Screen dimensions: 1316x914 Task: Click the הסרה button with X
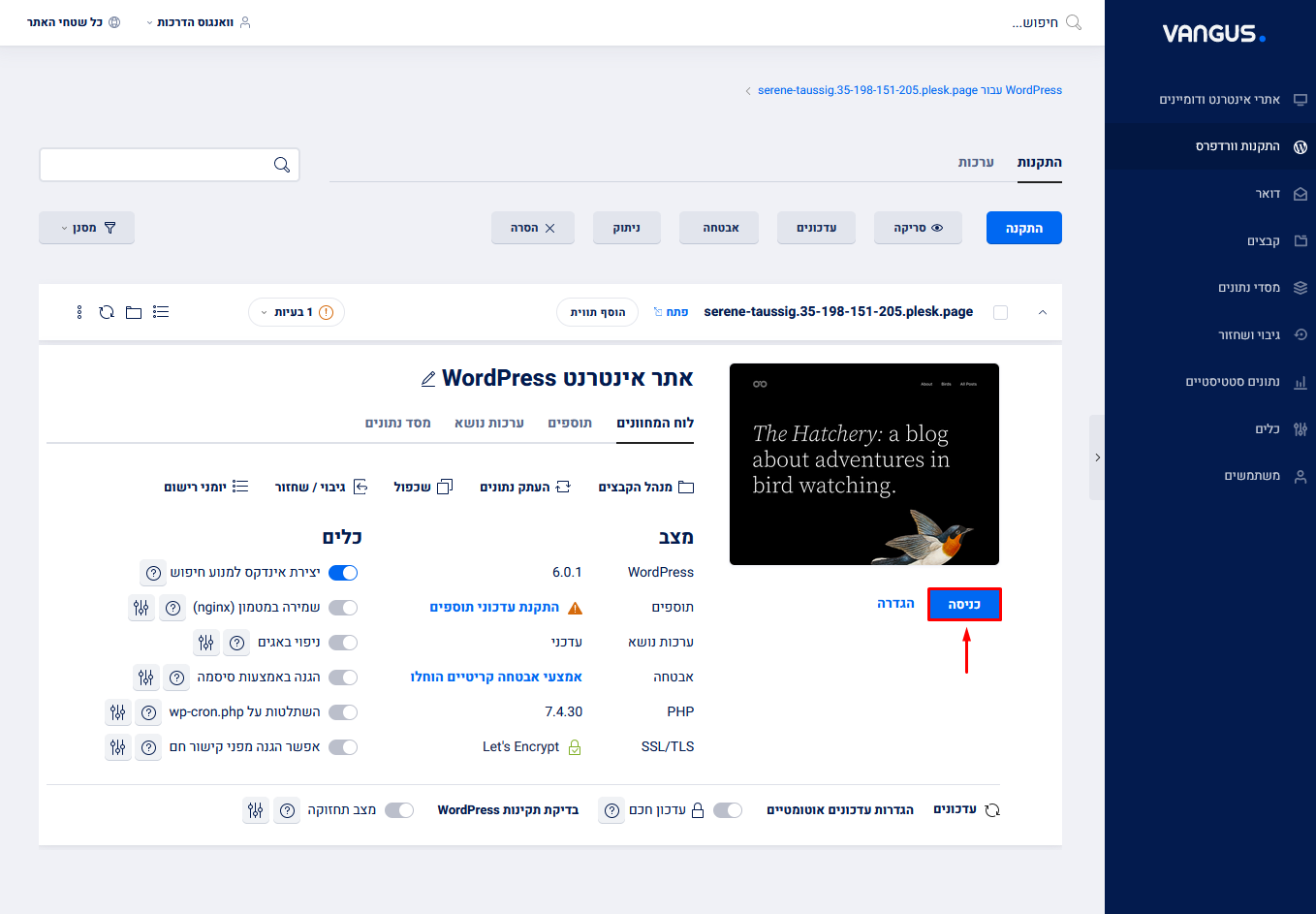tap(533, 228)
